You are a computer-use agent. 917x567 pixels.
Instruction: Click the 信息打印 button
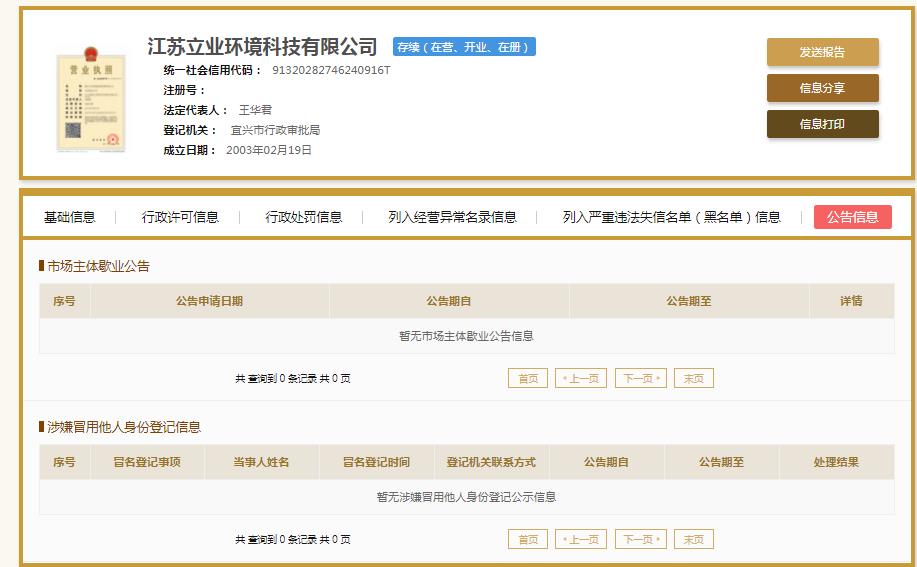click(x=822, y=124)
